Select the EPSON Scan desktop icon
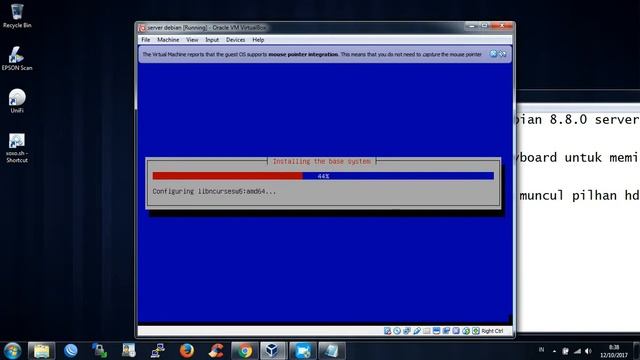640x360 pixels. point(17,59)
